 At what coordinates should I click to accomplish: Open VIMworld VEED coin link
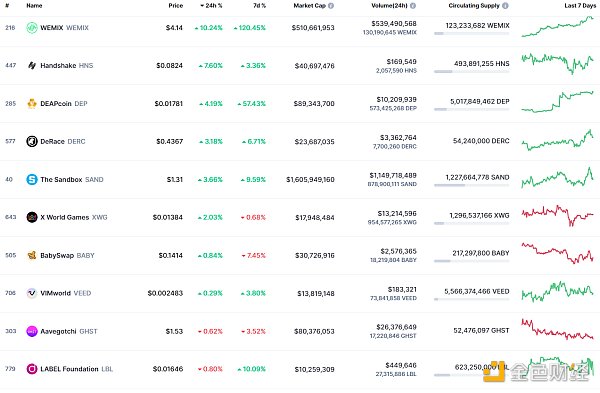pos(66,293)
